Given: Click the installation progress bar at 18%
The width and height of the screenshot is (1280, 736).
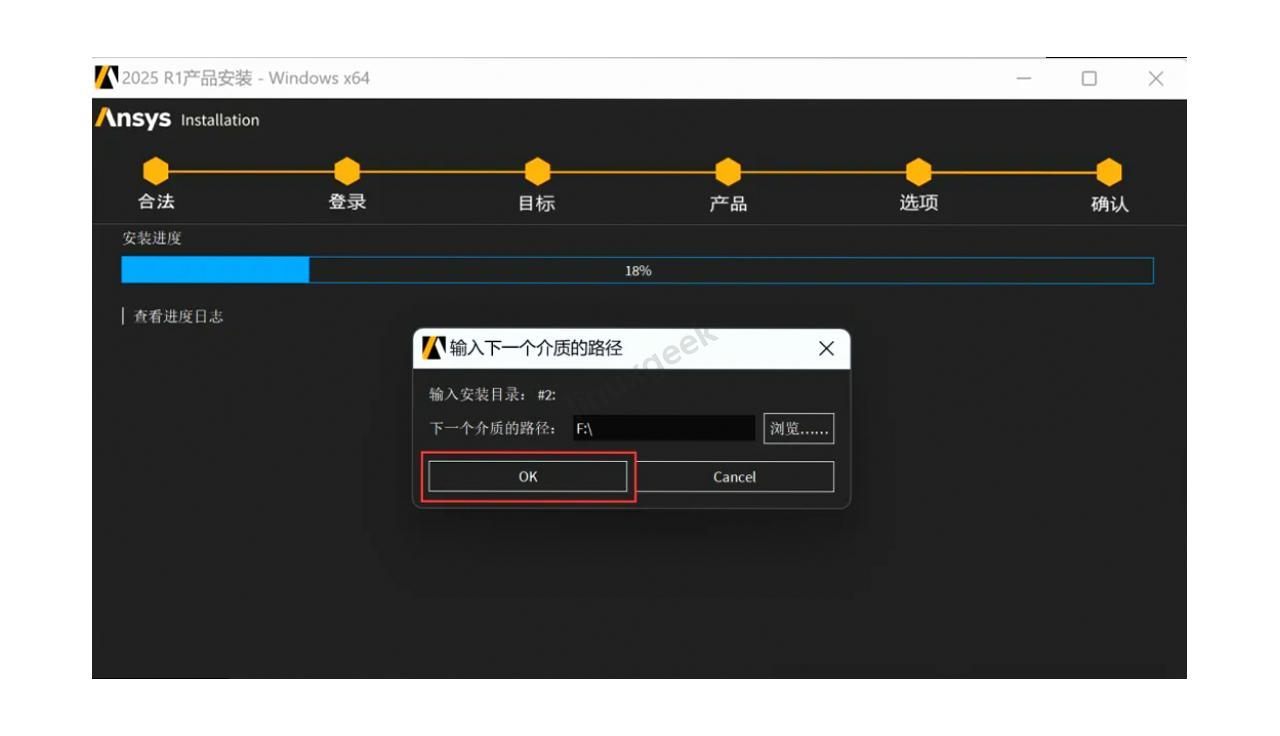Looking at the screenshot, I should tap(637, 270).
